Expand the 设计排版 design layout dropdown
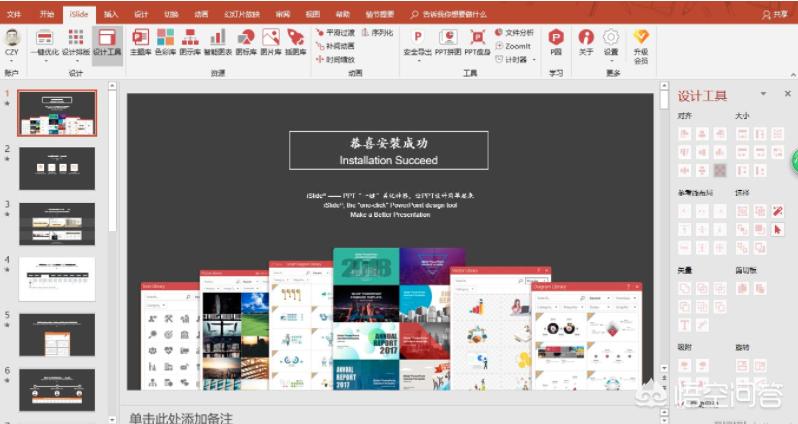 pyautogui.click(x=76, y=61)
